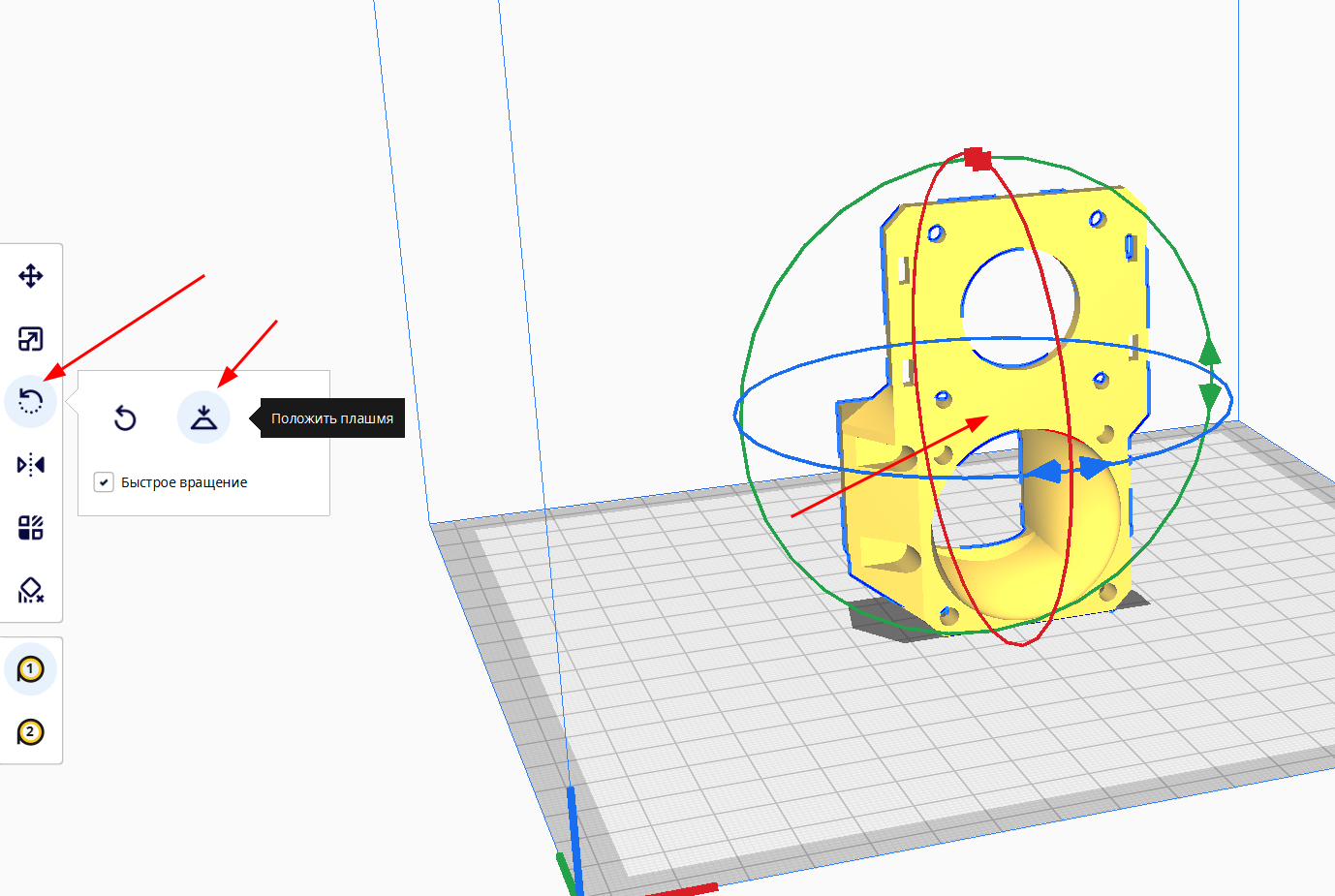
Task: Select the Support Blocker tool
Action: coord(31,590)
